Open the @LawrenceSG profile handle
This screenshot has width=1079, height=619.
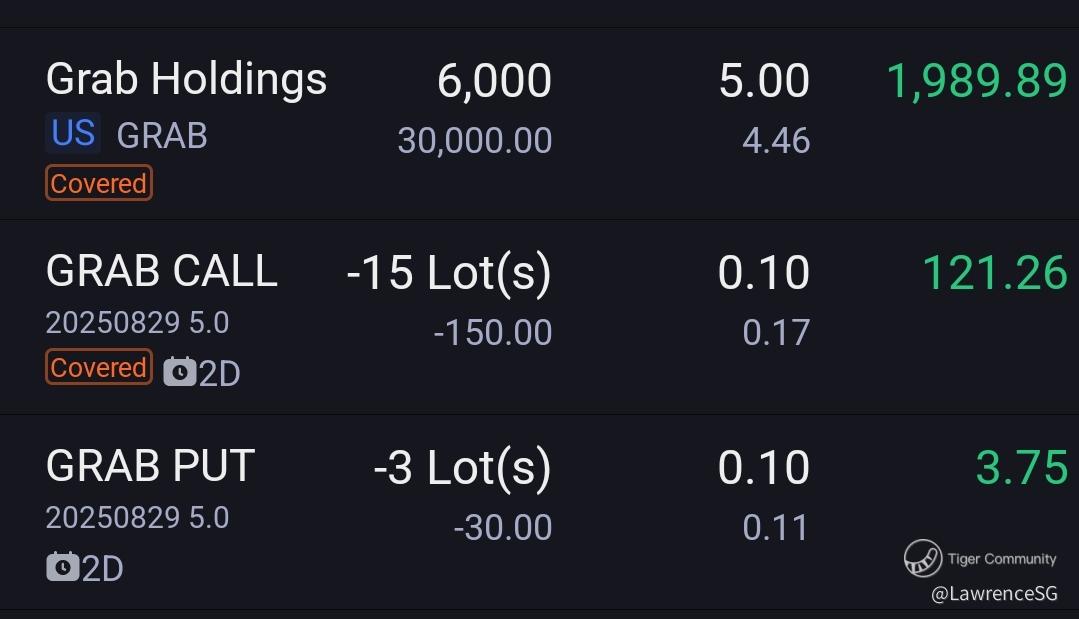(x=994, y=594)
